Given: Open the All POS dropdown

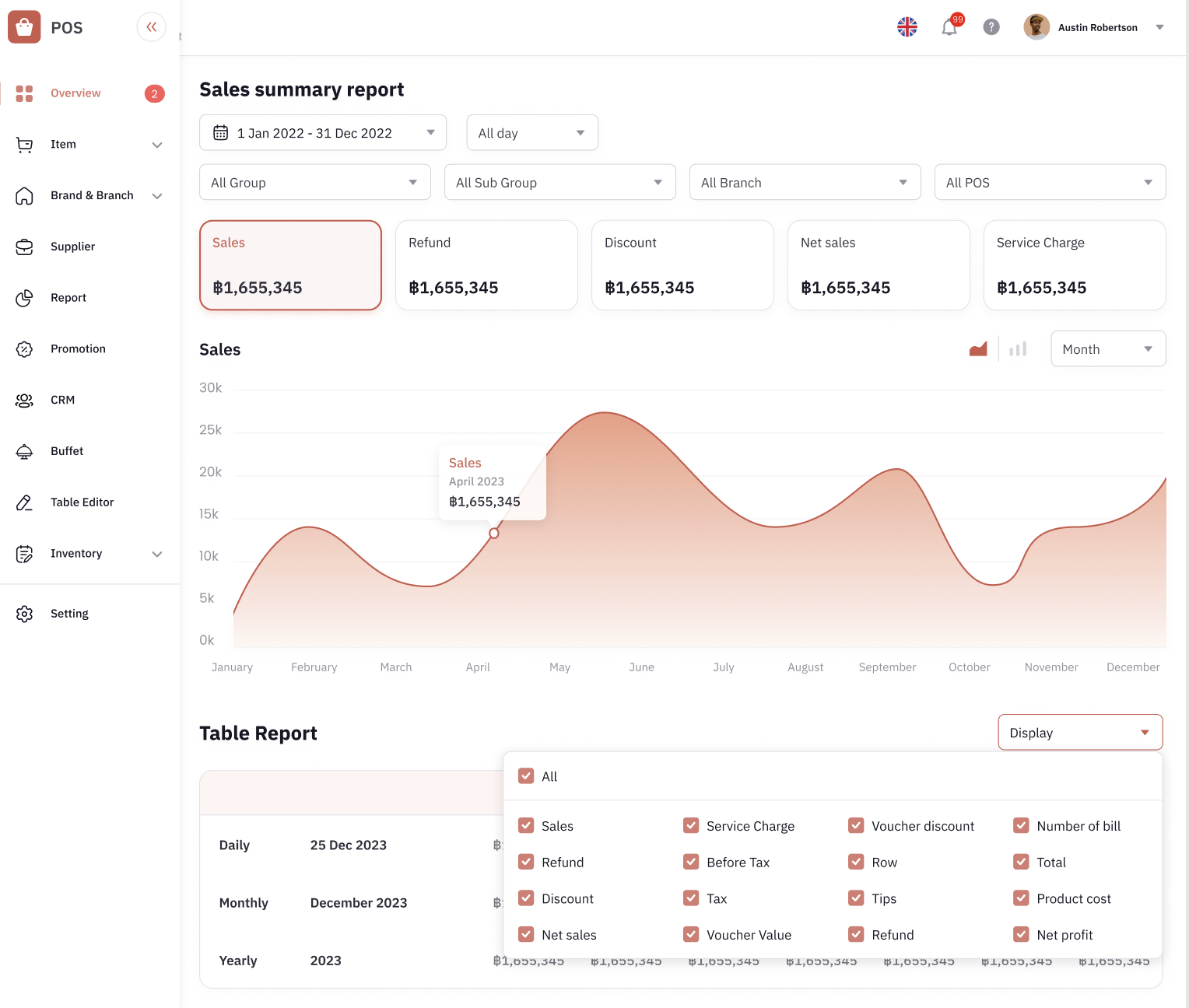Looking at the screenshot, I should [1050, 183].
